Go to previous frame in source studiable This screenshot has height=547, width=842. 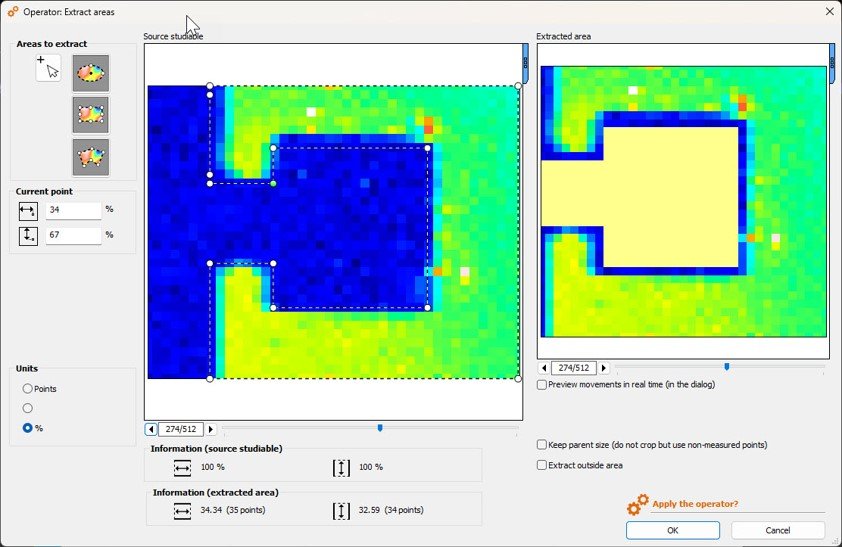pyautogui.click(x=151, y=429)
